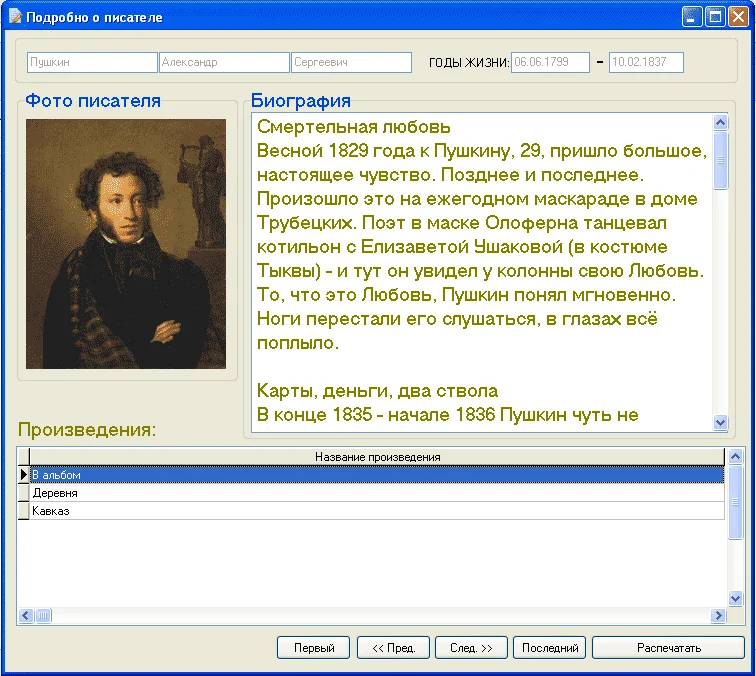This screenshot has height=676, width=756.
Task: Click the Pushkin portrait photo
Action: [x=126, y=244]
